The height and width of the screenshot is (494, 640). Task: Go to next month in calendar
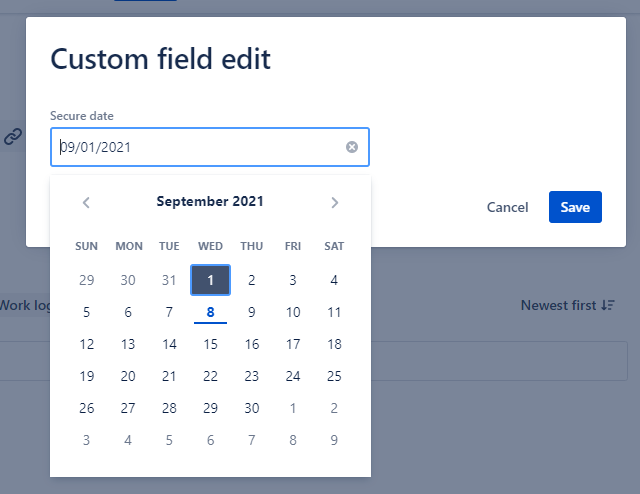[x=334, y=202]
